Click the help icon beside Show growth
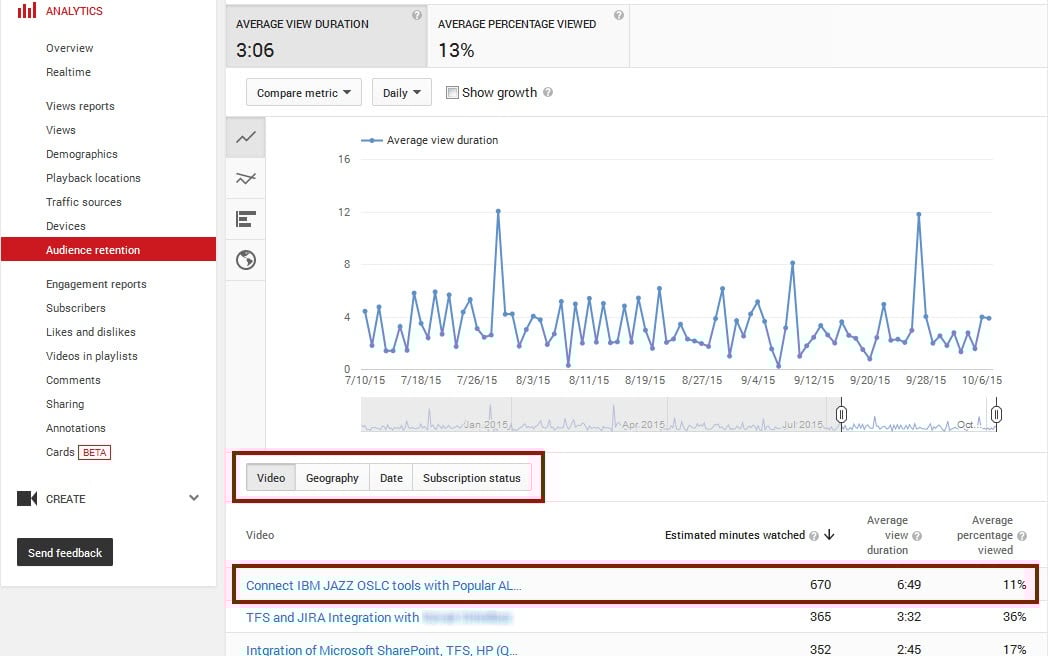1048x656 pixels. tap(548, 92)
